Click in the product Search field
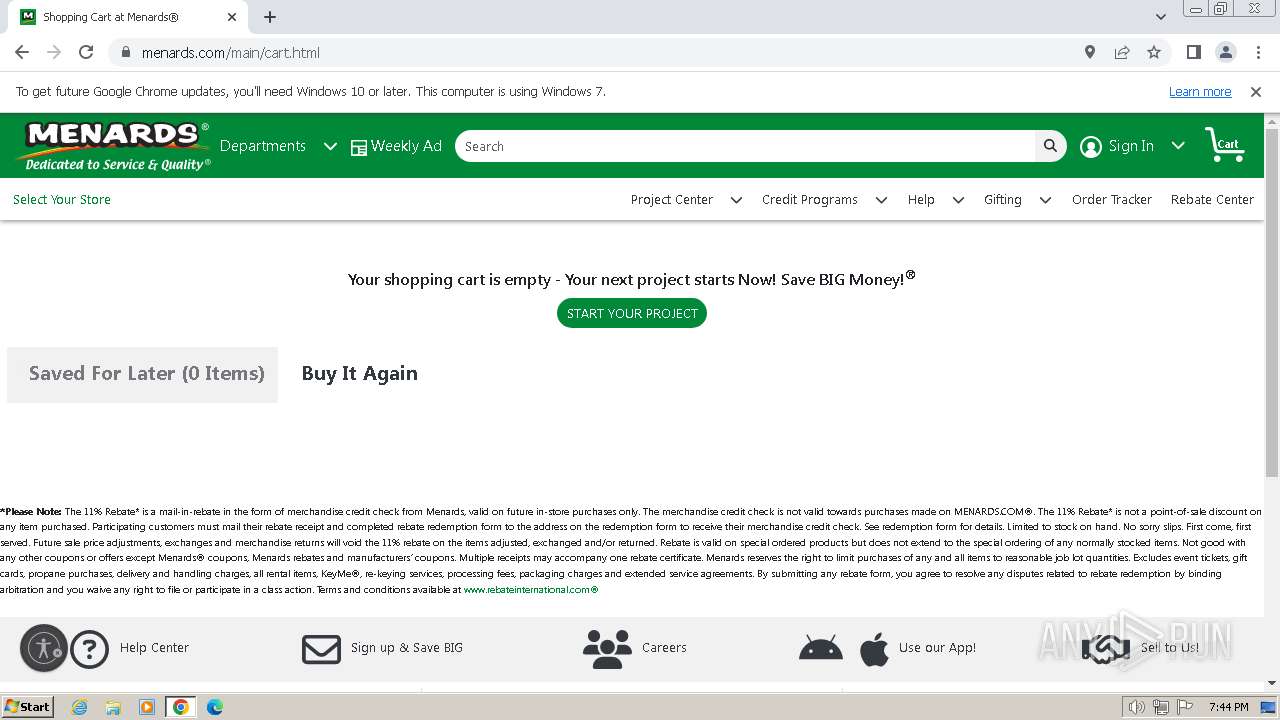This screenshot has height=720, width=1280. click(745, 146)
